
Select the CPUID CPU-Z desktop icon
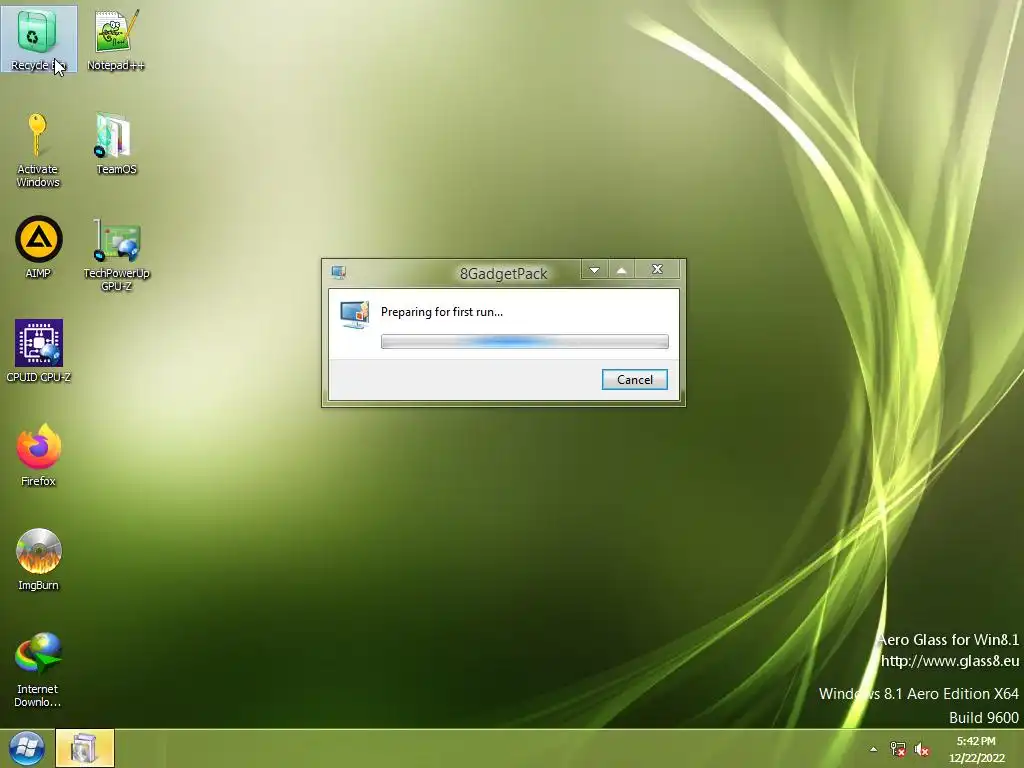tap(39, 351)
